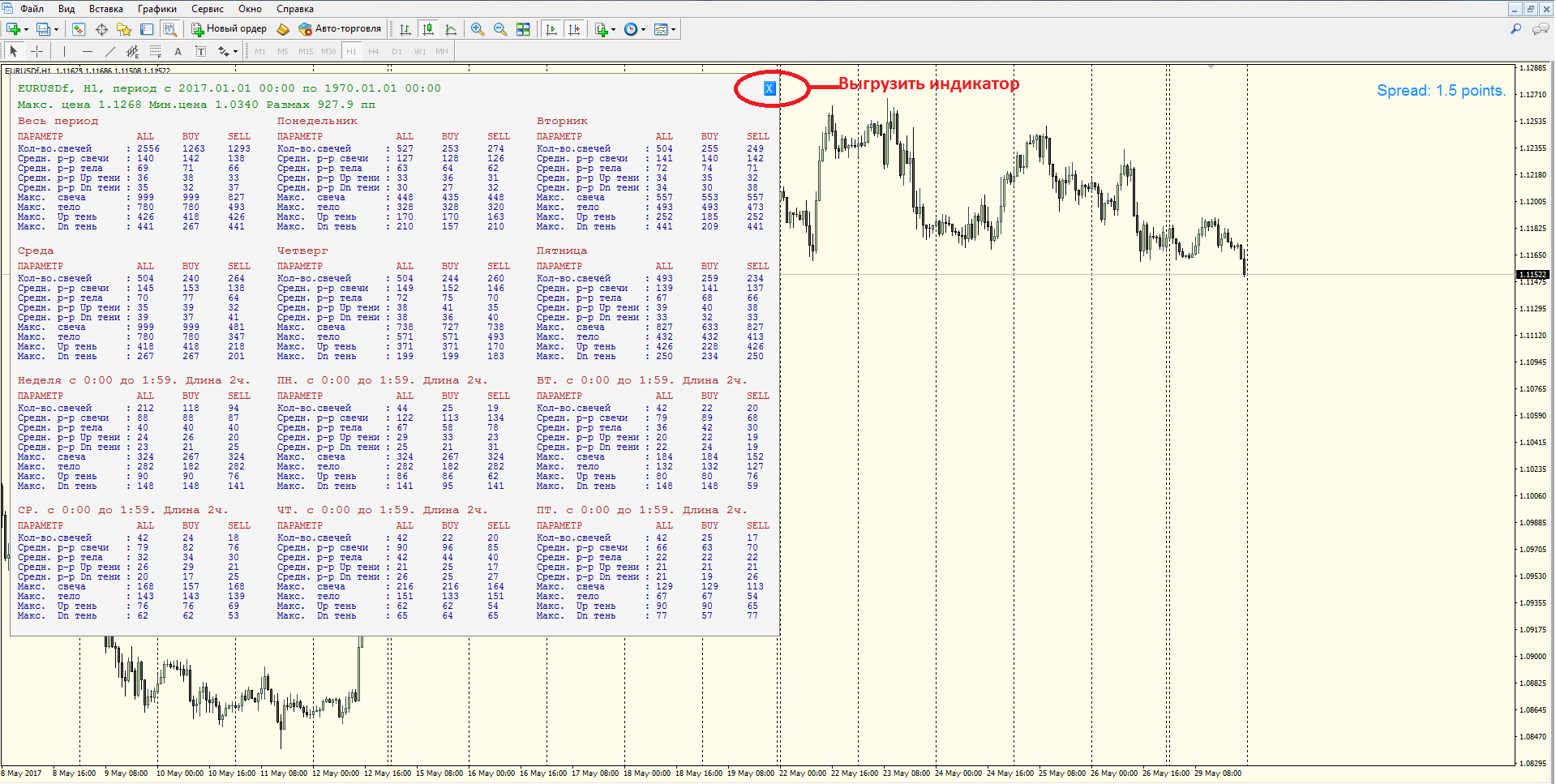
Task: Switch to M5 timeframe
Action: click(x=282, y=51)
